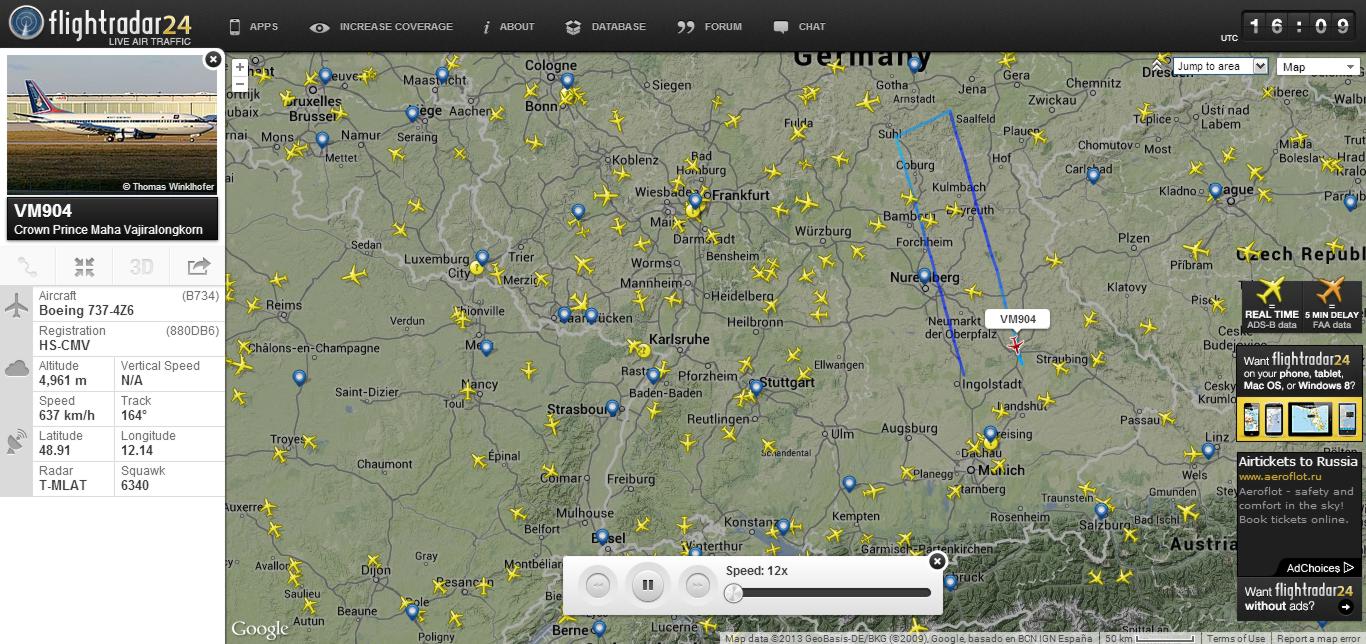Open the Map type dropdown
This screenshot has width=1366, height=644.
(1319, 67)
